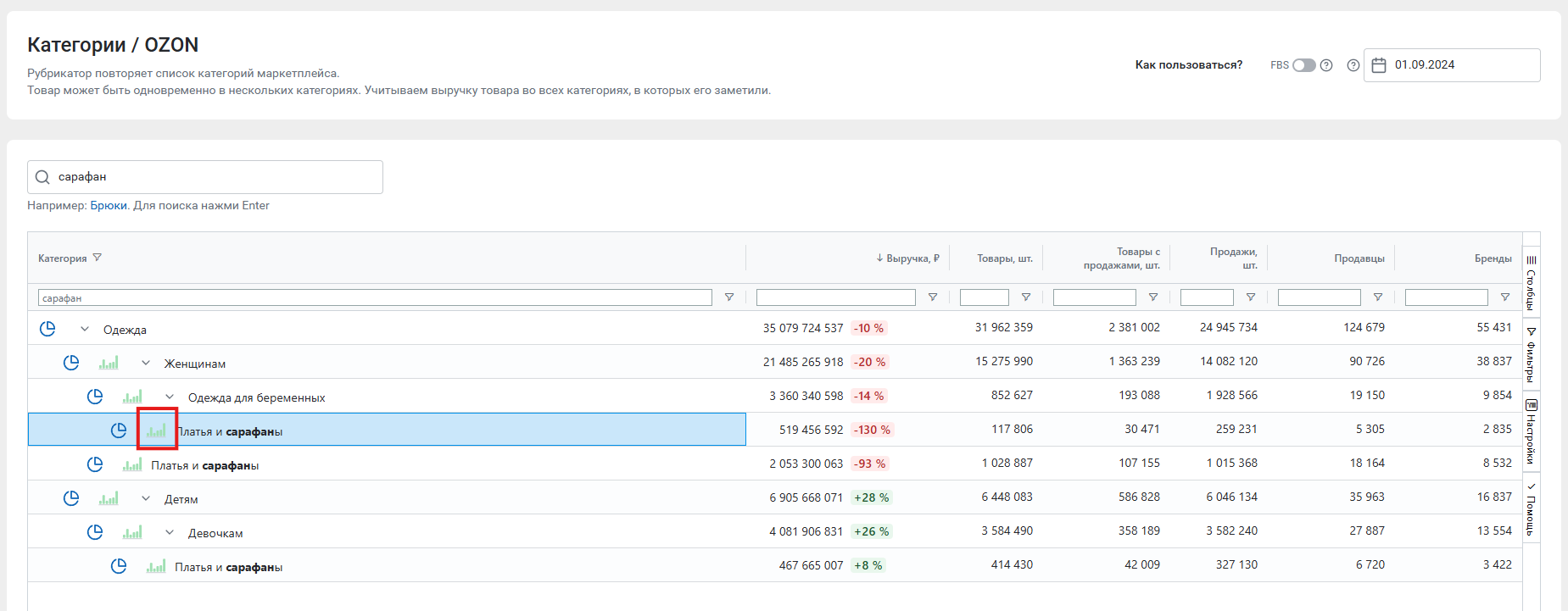Click the +28 % change badge

(871, 497)
